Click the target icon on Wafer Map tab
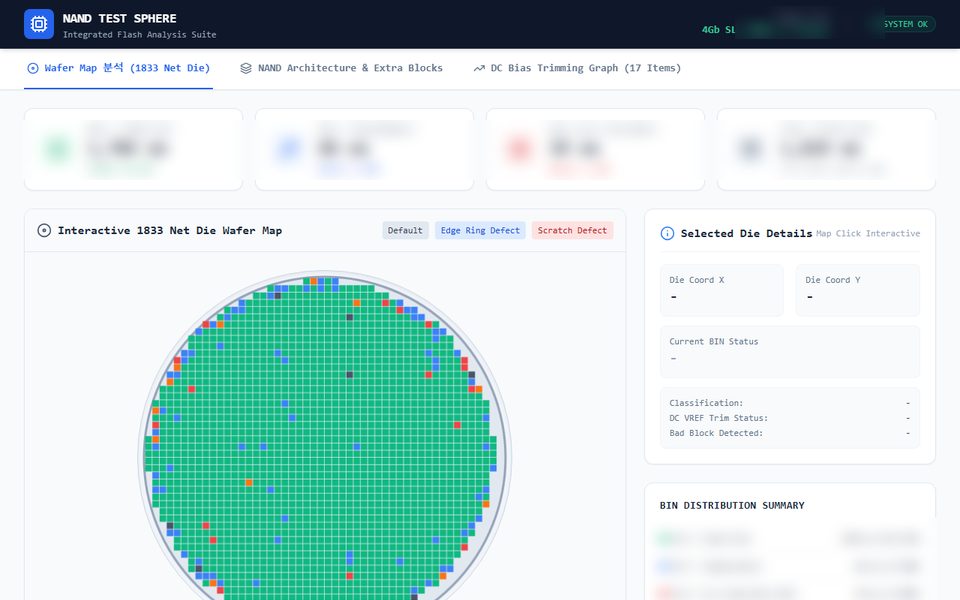The image size is (960, 600). (33, 69)
